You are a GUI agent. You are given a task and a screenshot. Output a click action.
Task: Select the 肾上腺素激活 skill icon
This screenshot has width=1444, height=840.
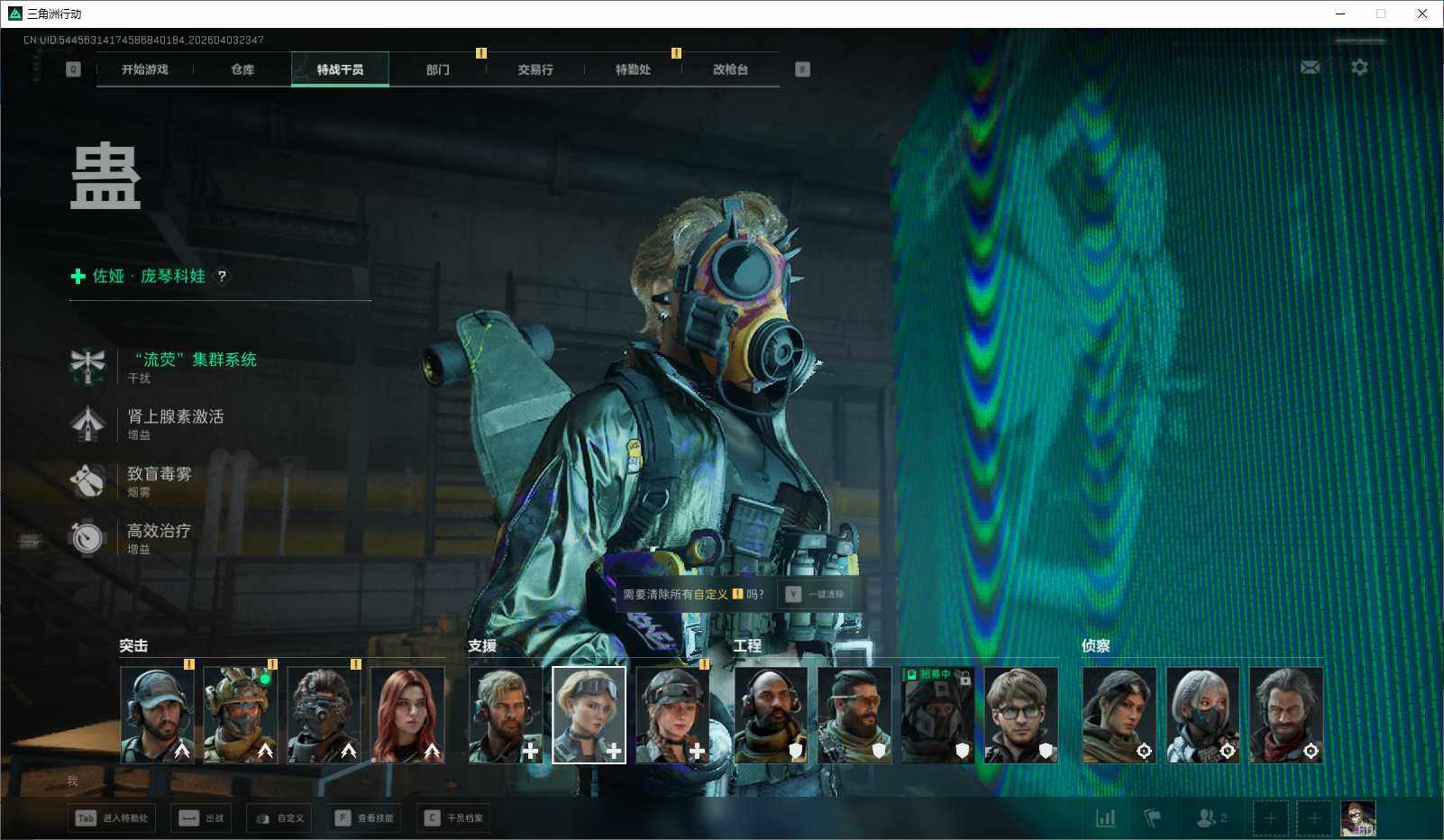point(87,424)
